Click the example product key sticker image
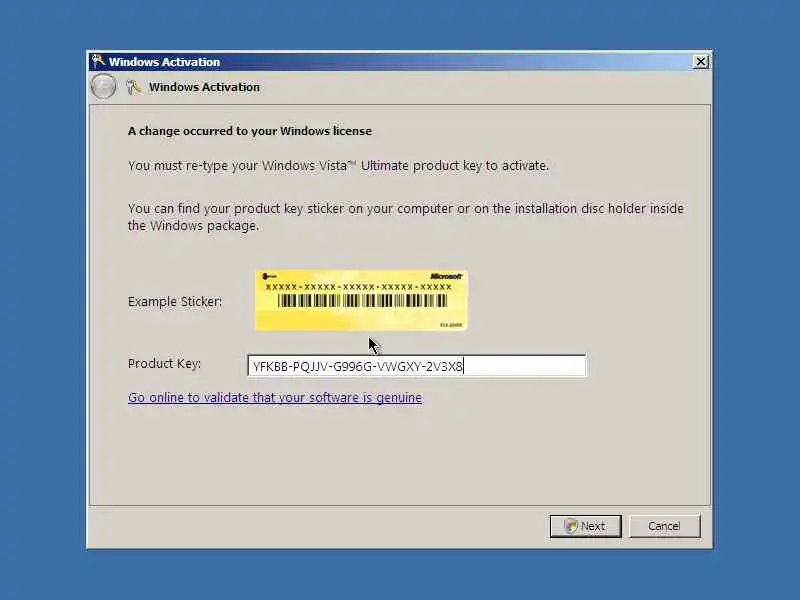The height and width of the screenshot is (600, 800). click(361, 300)
